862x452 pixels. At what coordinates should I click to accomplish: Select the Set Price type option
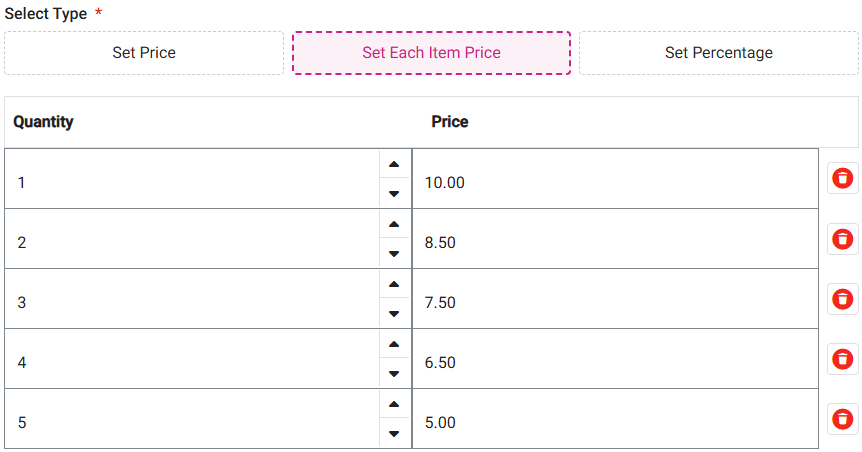[x=144, y=53]
